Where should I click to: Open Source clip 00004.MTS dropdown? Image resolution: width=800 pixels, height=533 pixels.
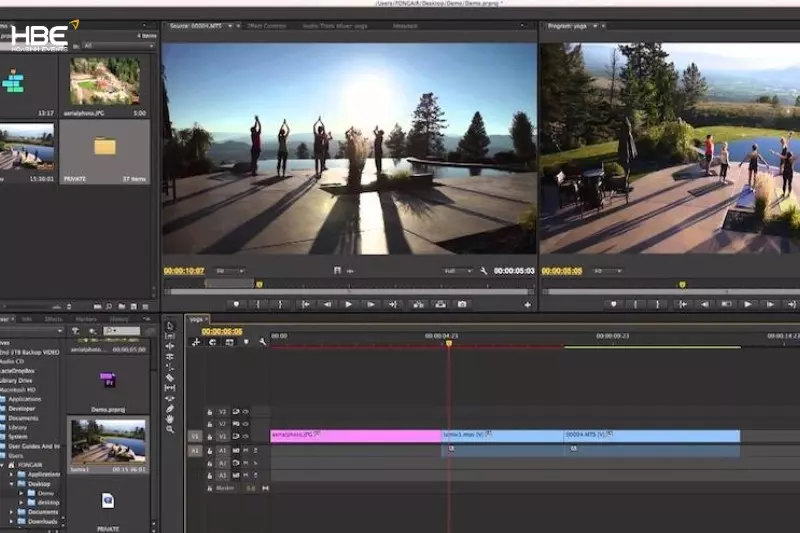pyautogui.click(x=230, y=26)
